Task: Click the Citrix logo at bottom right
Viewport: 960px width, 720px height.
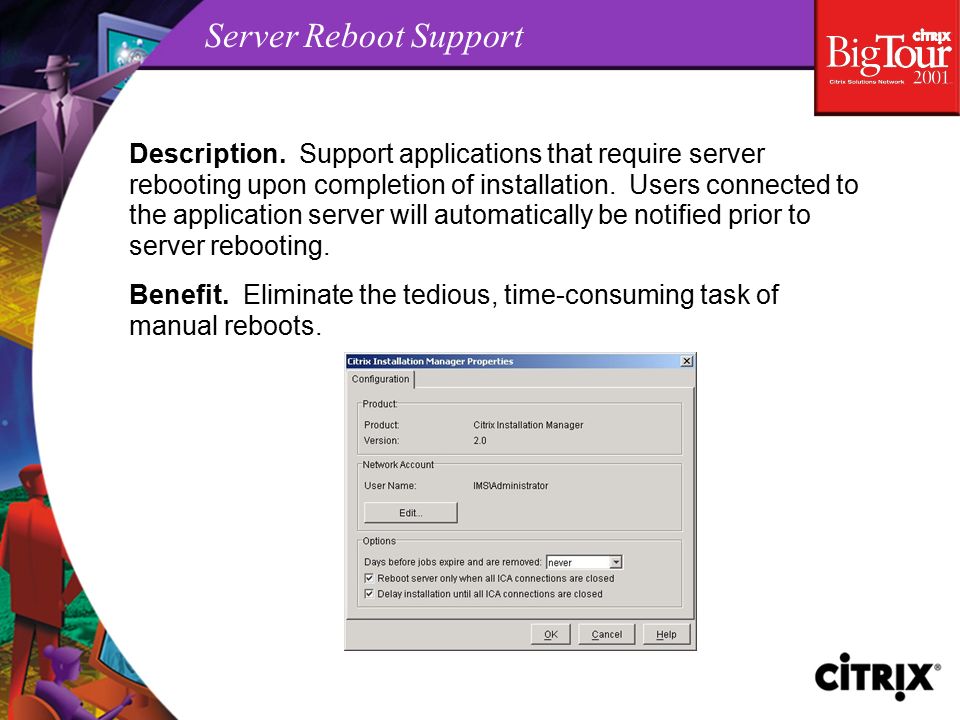Action: tap(877, 677)
